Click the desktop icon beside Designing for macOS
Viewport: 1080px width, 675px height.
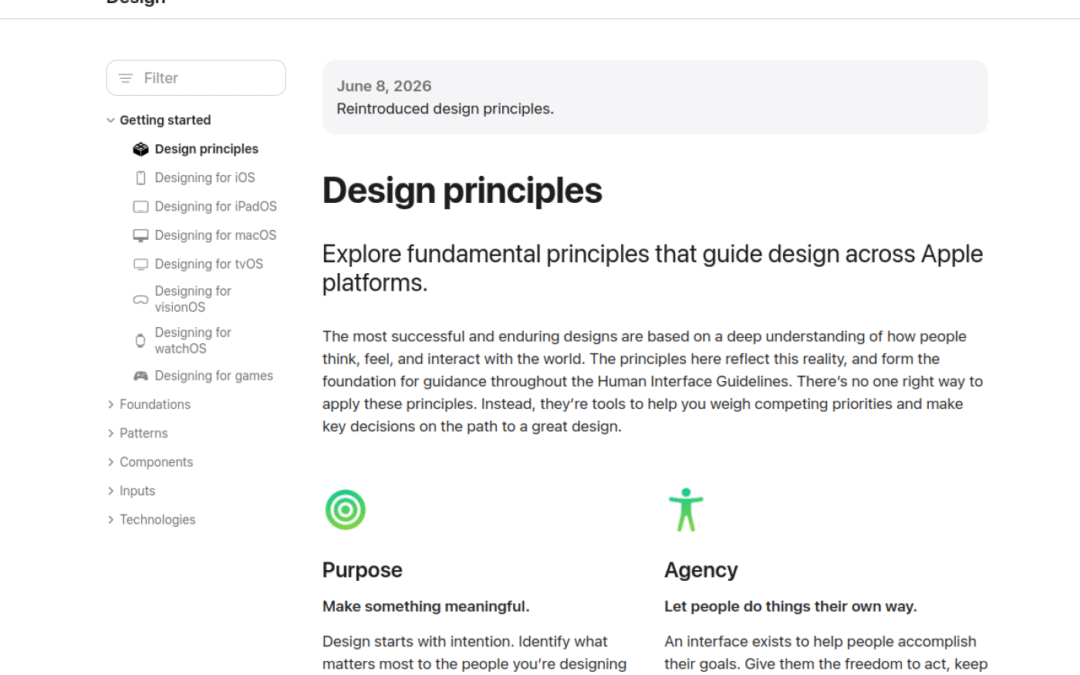(x=141, y=236)
